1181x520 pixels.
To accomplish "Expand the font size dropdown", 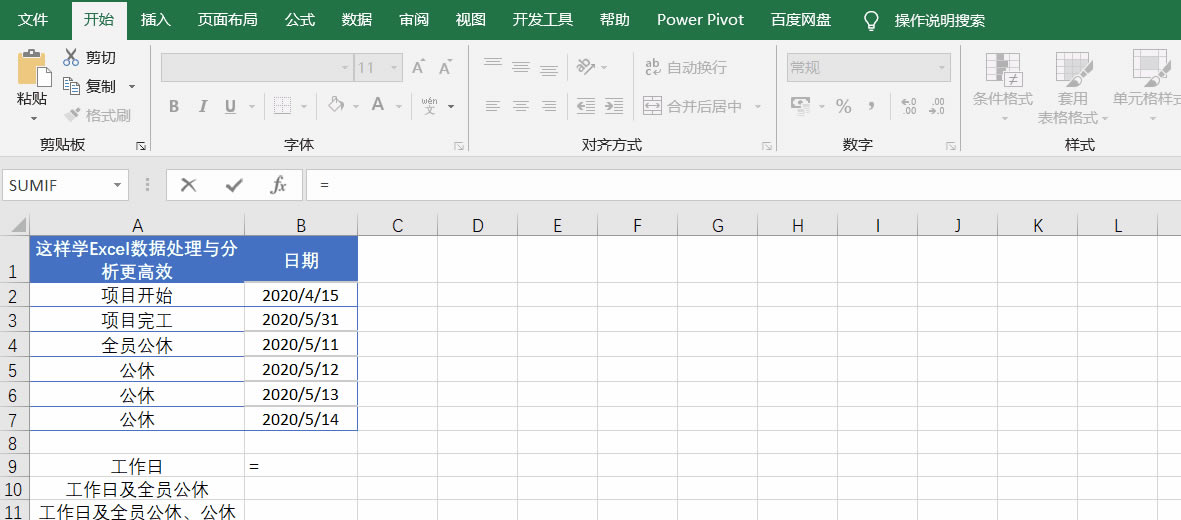I will [395, 68].
